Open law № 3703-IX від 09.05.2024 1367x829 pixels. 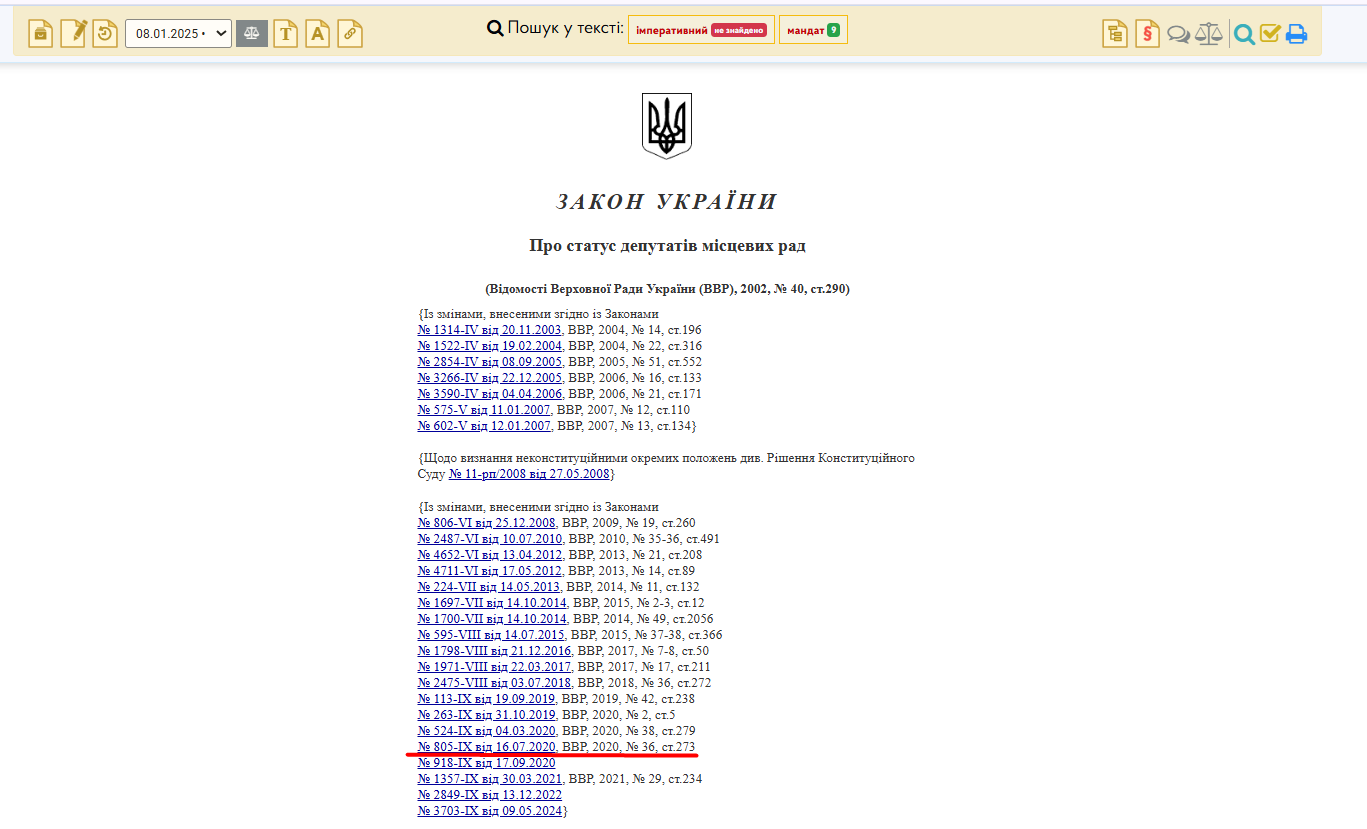point(490,811)
